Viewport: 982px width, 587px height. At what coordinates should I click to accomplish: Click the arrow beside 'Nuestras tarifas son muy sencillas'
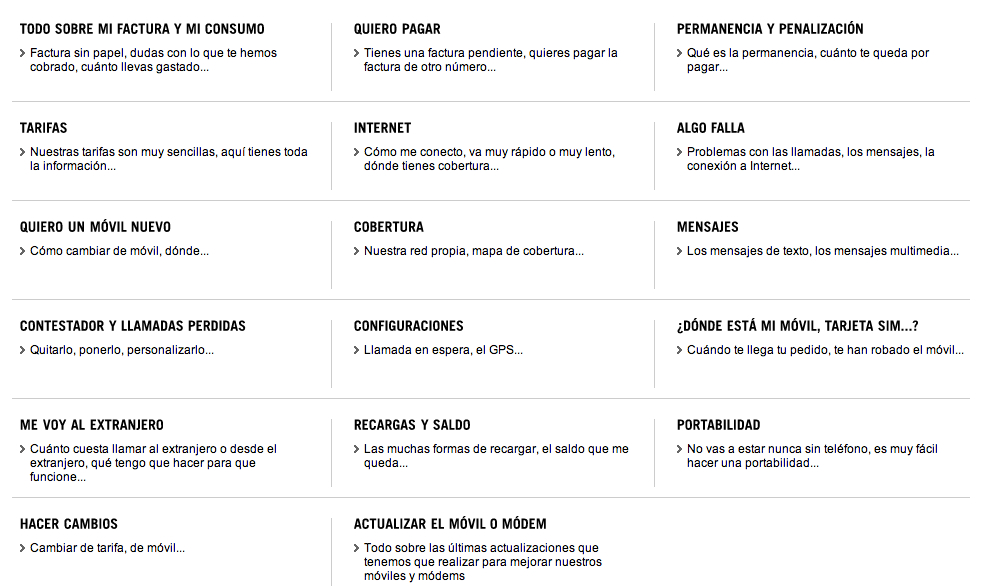point(23,152)
